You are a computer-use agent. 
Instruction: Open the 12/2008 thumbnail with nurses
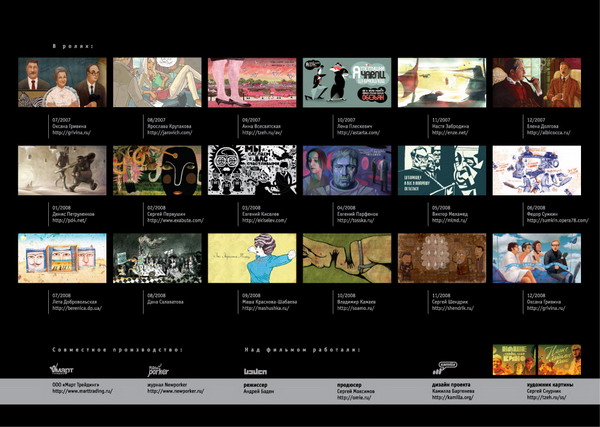coord(536,258)
